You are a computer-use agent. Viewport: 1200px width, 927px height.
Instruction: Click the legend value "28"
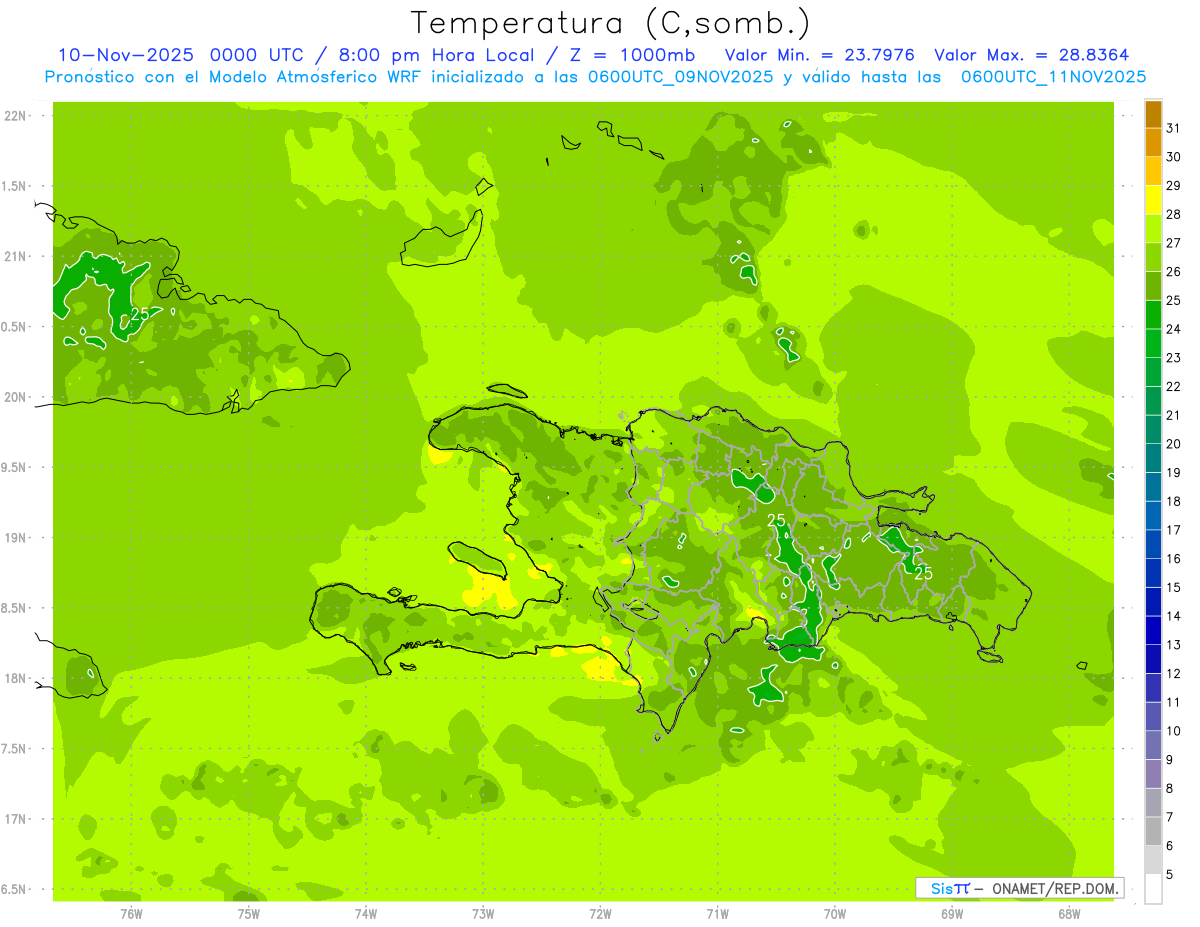(x=1174, y=214)
